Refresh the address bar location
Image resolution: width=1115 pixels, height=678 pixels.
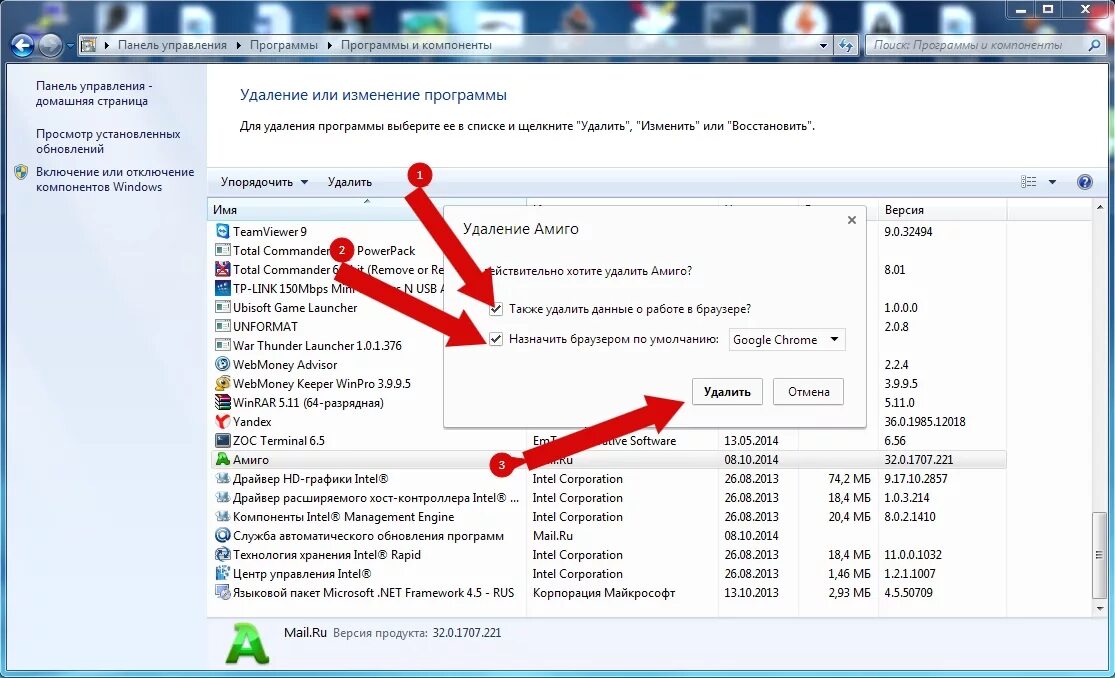coord(845,46)
